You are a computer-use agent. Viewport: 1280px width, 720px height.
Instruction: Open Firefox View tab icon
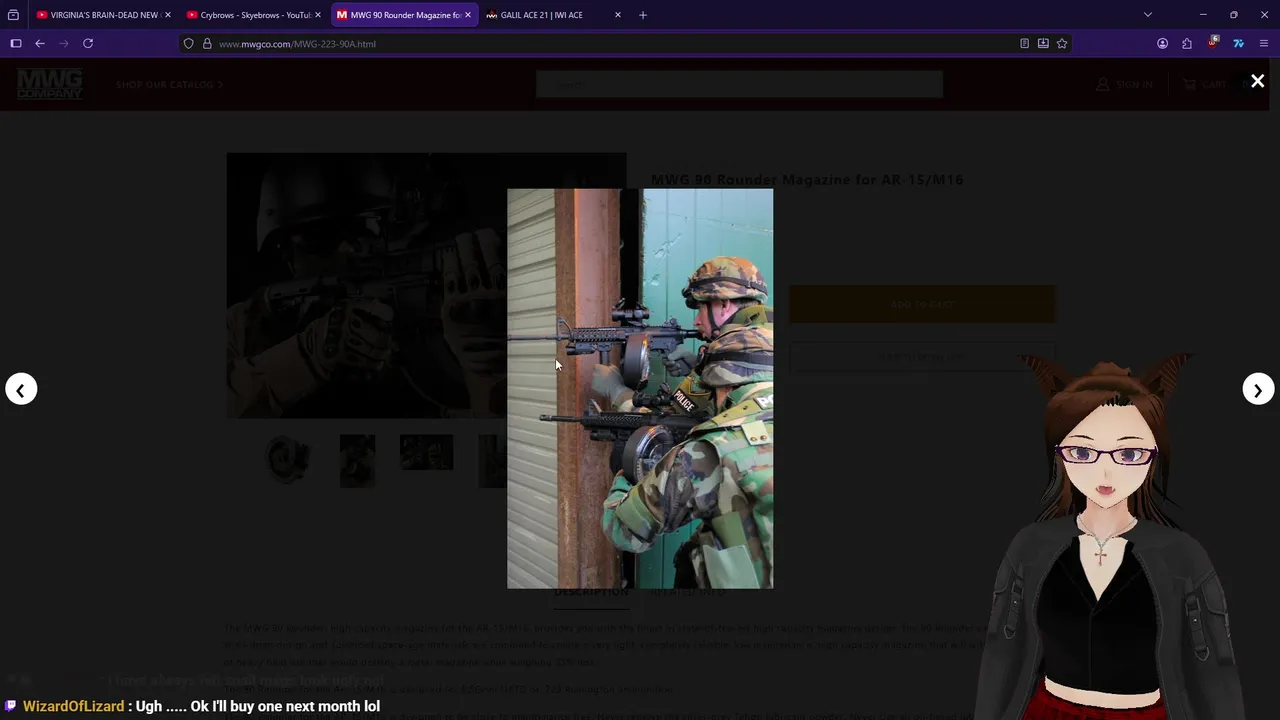click(13, 15)
